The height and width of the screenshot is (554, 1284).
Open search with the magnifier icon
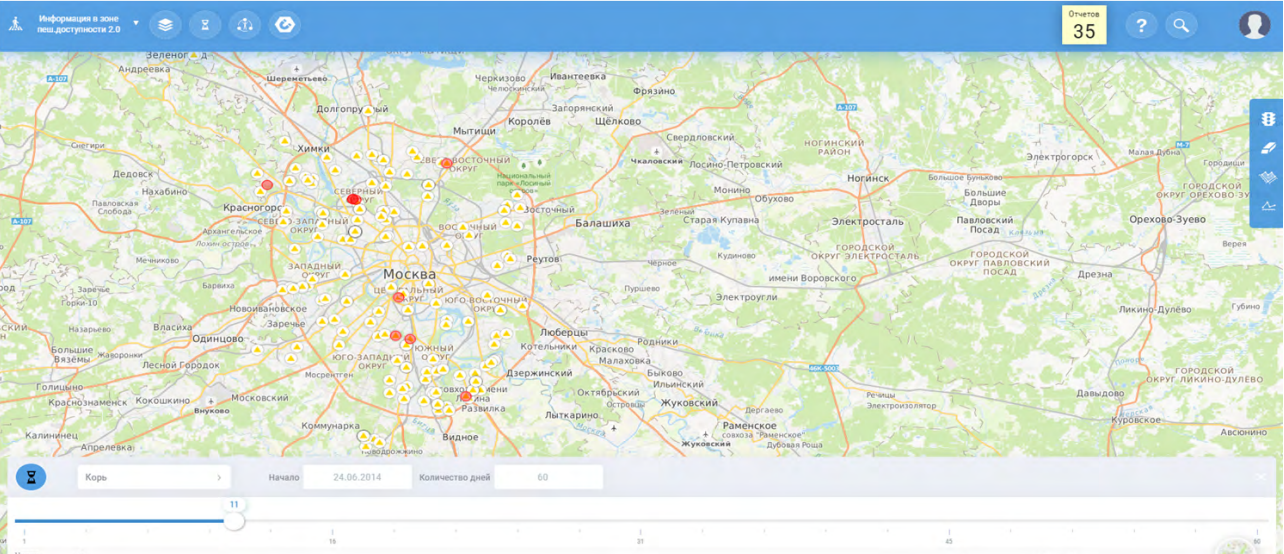1181,25
